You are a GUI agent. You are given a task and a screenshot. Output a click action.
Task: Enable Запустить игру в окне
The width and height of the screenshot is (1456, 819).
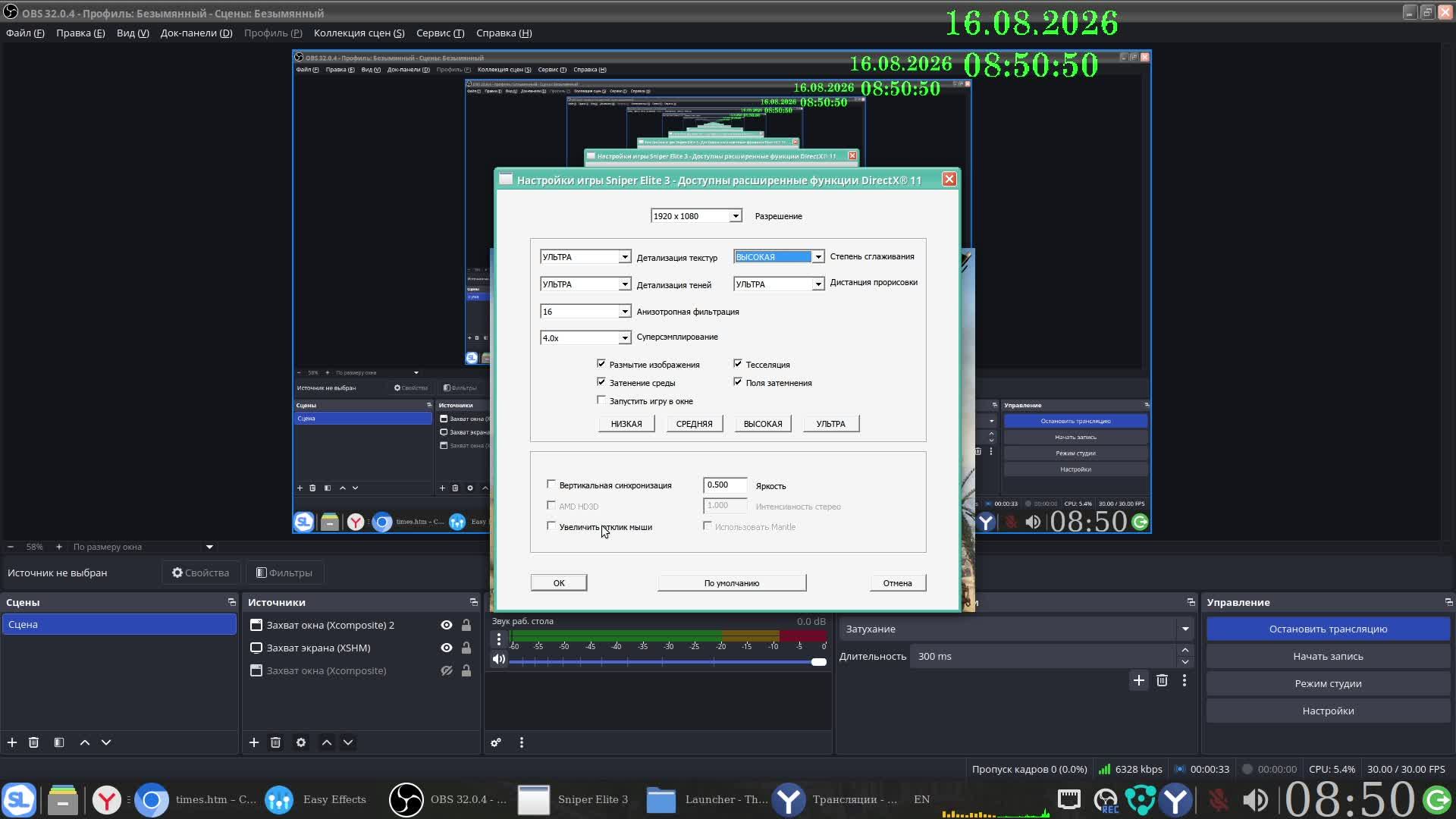(x=601, y=400)
